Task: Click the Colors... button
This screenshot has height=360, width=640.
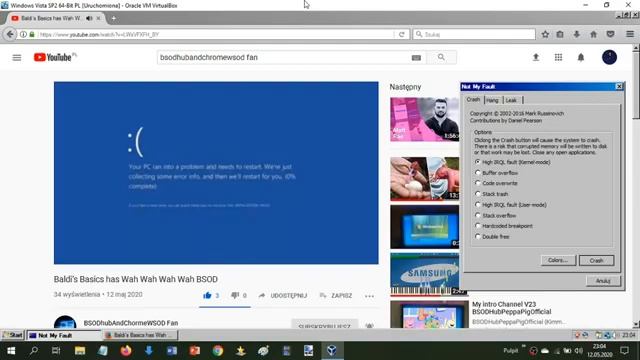Action: tap(558, 260)
